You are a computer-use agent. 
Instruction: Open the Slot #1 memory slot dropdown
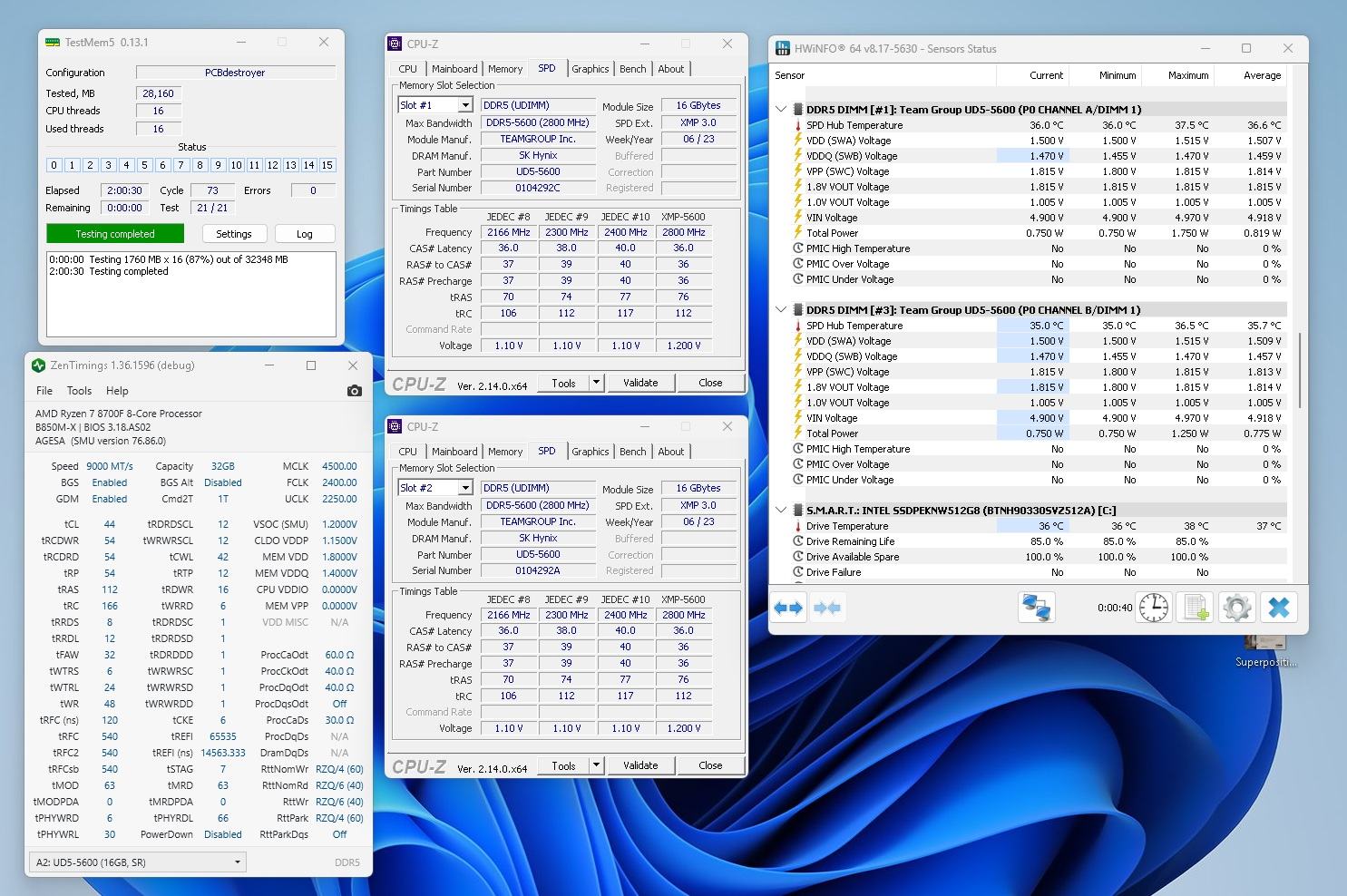click(464, 106)
